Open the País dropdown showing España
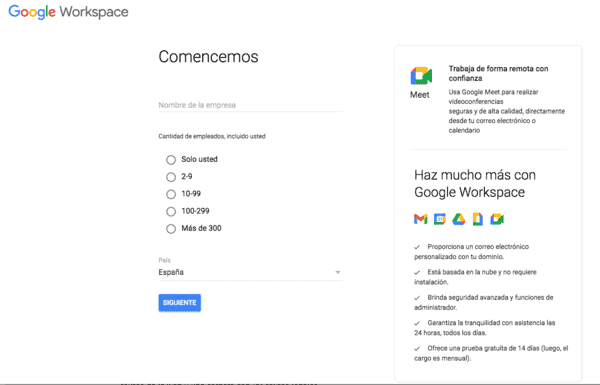 (250, 272)
